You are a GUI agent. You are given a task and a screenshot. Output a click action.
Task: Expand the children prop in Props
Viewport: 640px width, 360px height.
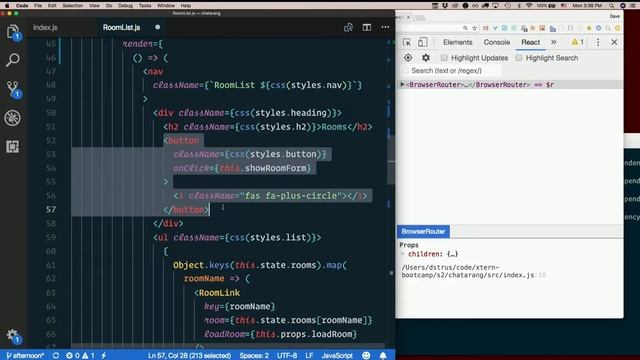pos(403,254)
